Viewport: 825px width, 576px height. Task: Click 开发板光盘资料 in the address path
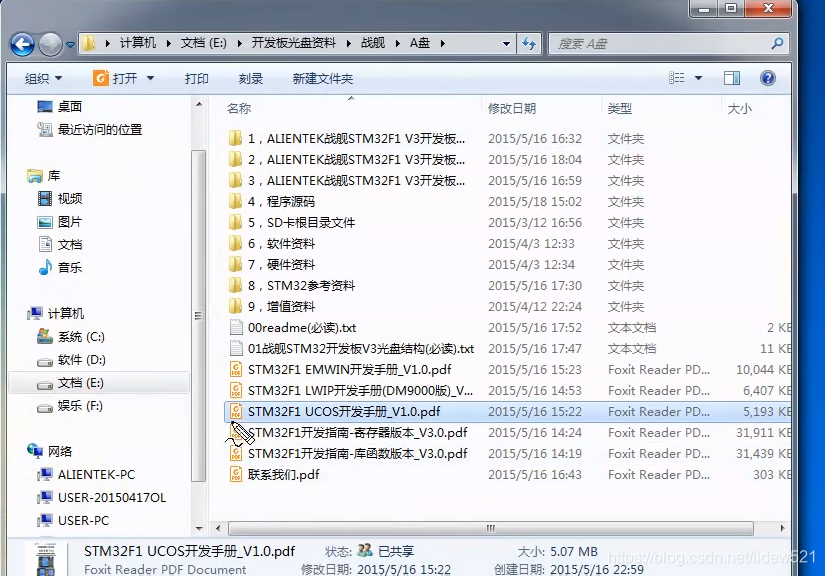tap(294, 43)
